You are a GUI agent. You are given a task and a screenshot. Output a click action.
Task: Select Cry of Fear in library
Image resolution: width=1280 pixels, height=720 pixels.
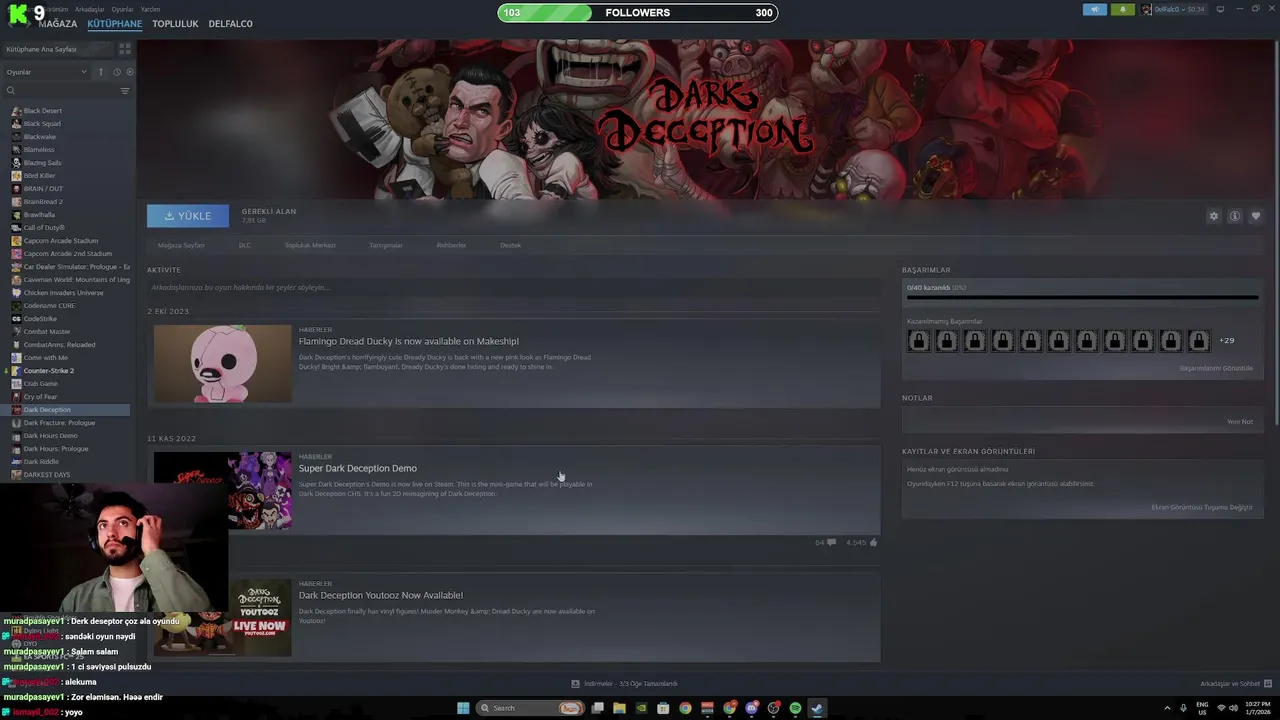pyautogui.click(x=40, y=397)
